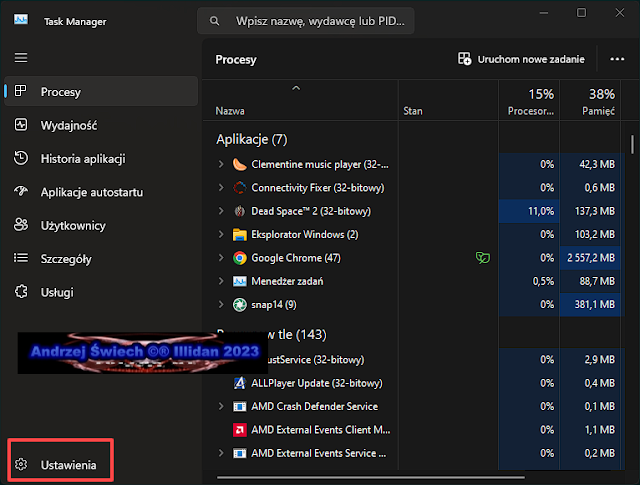Image resolution: width=640 pixels, height=485 pixels.
Task: Click the 381,1 MB memory cell
Action: click(x=590, y=305)
